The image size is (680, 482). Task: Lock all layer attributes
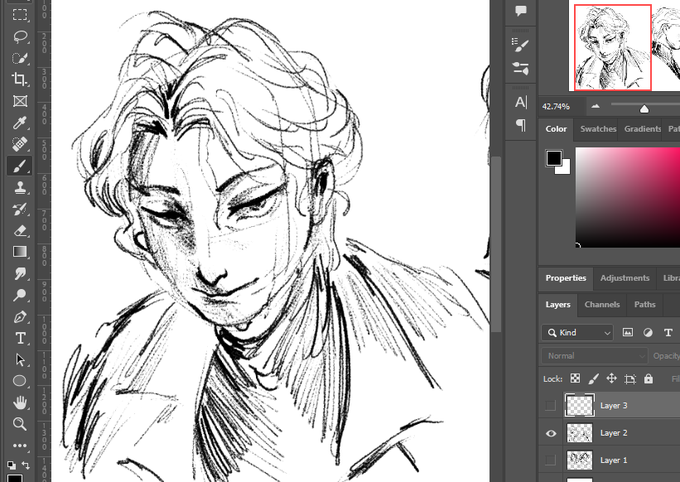648,378
